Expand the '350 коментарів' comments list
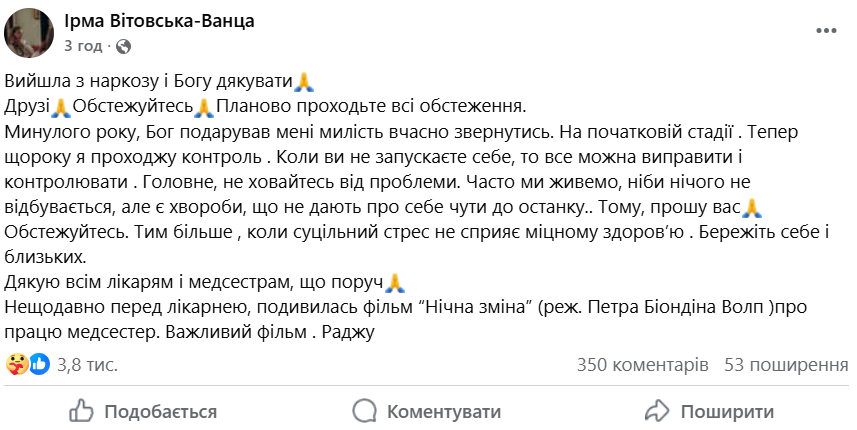The width and height of the screenshot is (857, 430). 643,365
